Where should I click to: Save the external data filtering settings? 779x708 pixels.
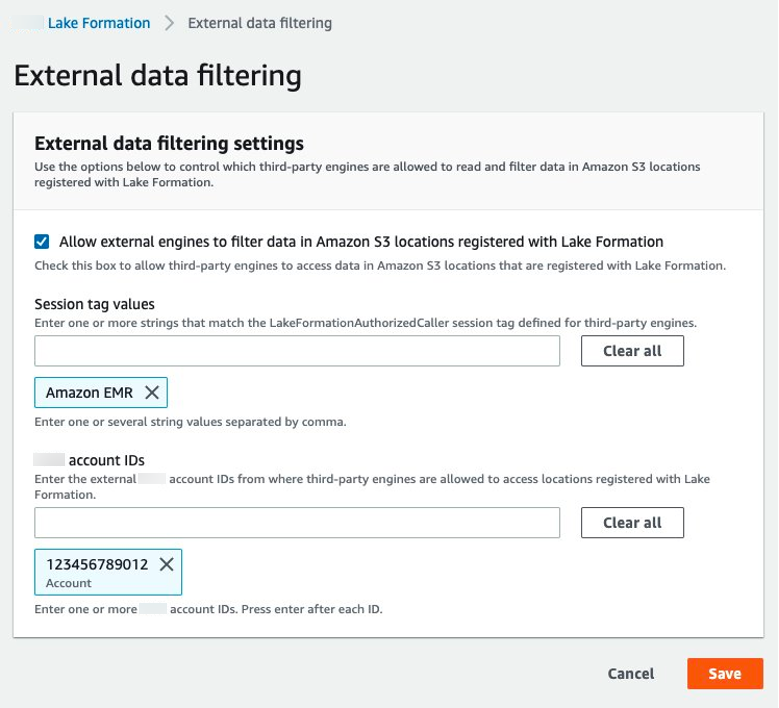click(x=725, y=674)
